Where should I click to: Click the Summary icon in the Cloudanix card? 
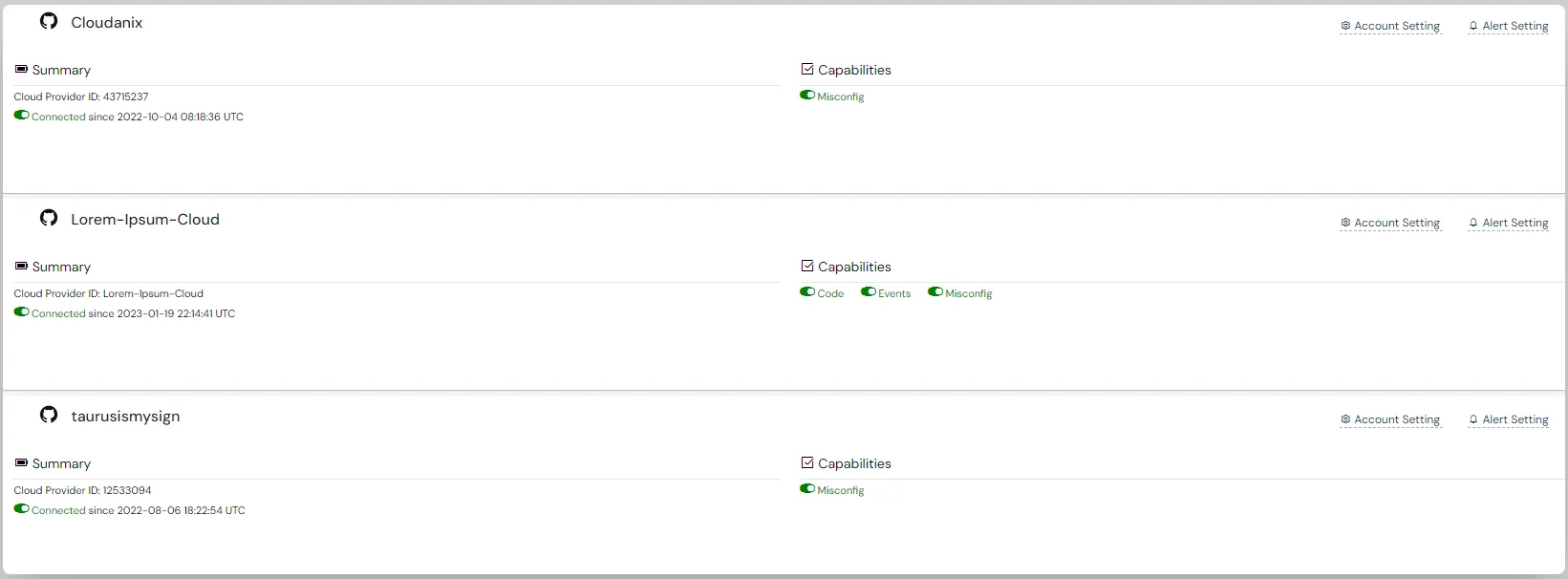click(x=21, y=70)
